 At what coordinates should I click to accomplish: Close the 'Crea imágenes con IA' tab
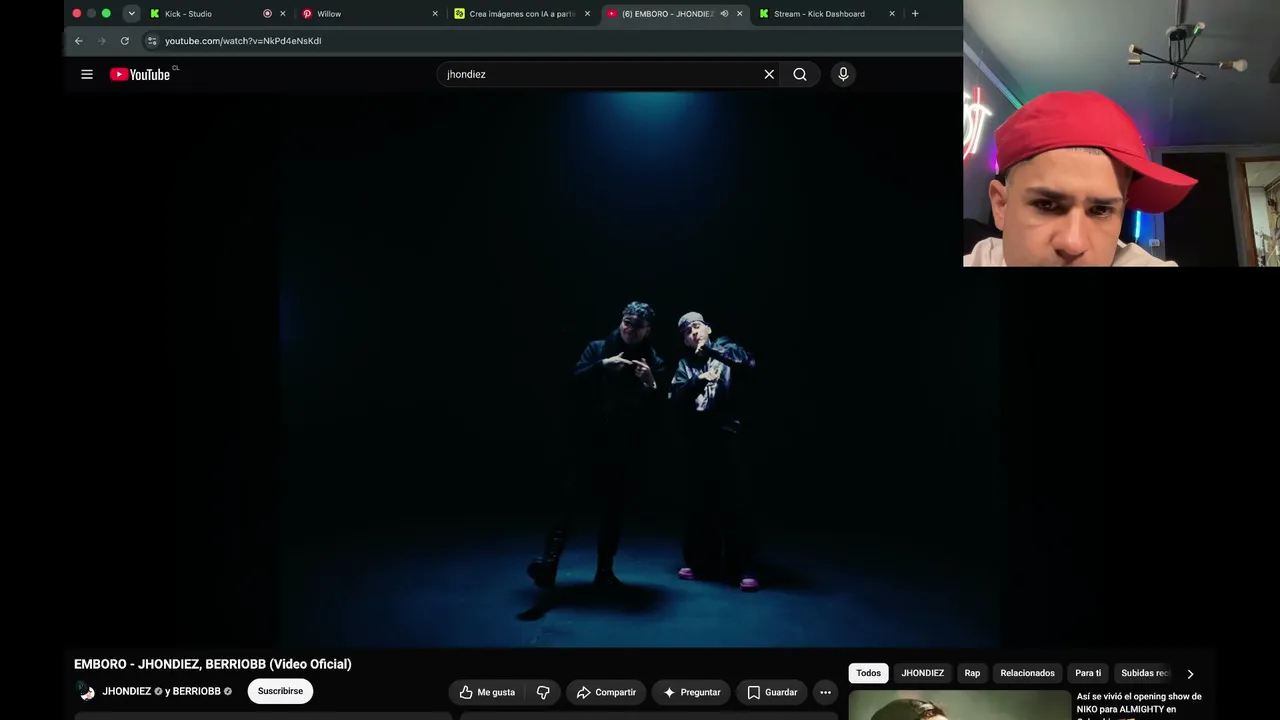587,14
